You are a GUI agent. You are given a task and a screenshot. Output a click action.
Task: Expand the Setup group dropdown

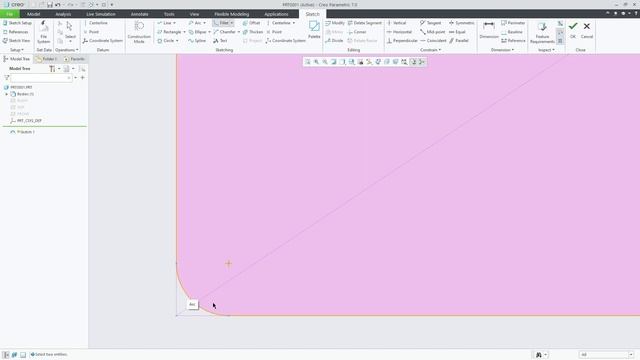[17, 50]
